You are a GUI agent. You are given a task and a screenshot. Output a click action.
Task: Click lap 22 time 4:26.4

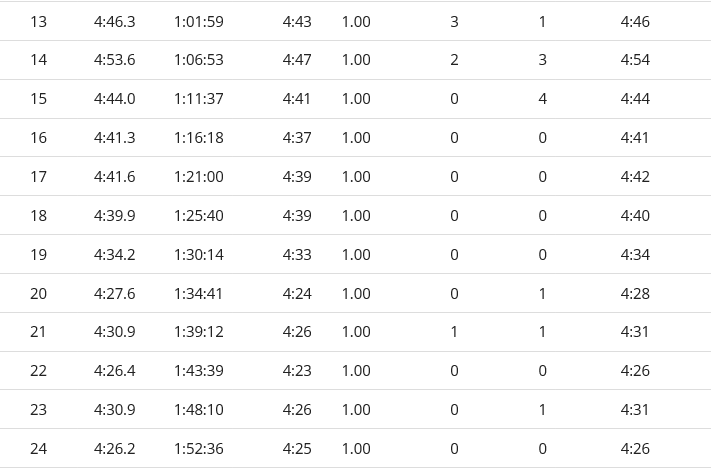[114, 371]
